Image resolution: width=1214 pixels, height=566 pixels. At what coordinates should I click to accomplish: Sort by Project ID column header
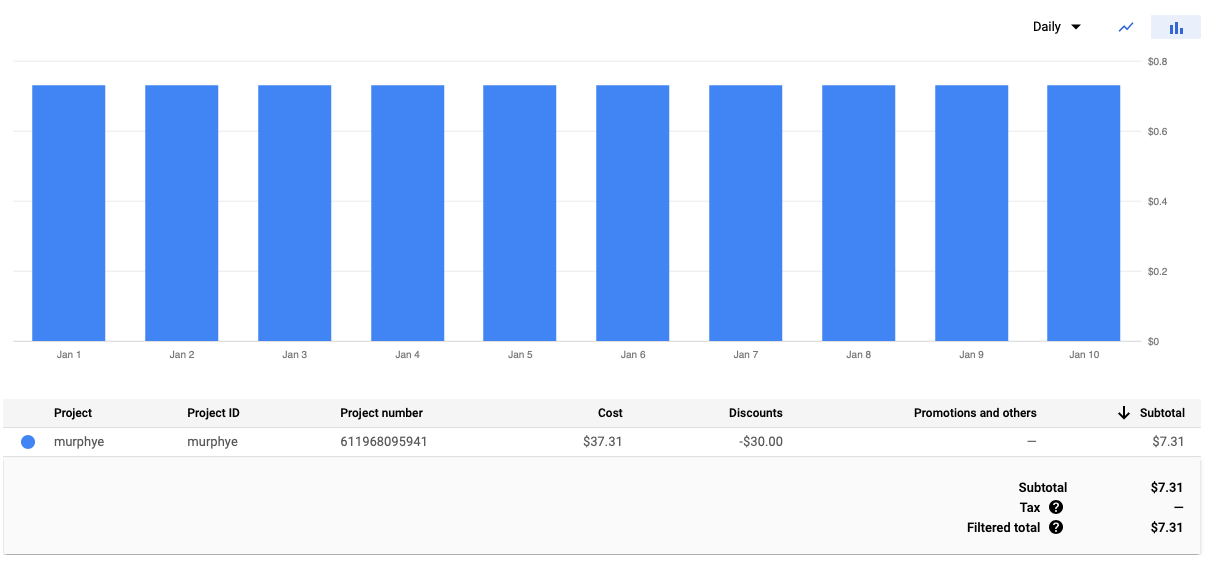pyautogui.click(x=213, y=413)
